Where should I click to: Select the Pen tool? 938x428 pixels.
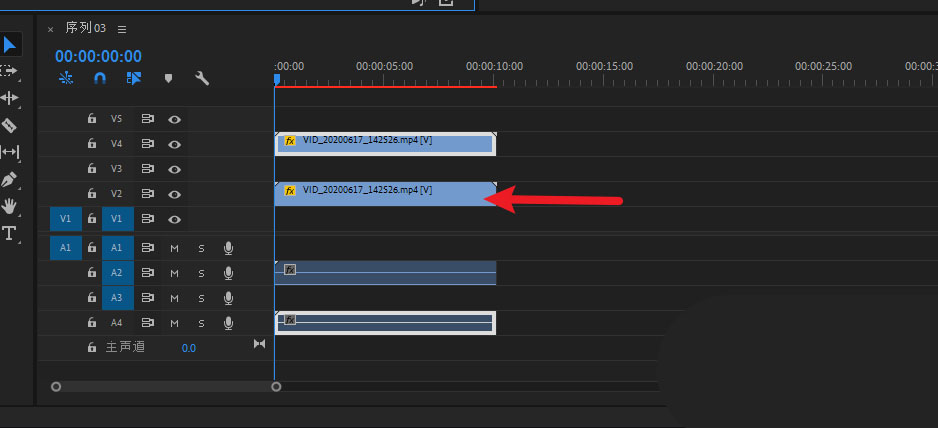tap(9, 179)
